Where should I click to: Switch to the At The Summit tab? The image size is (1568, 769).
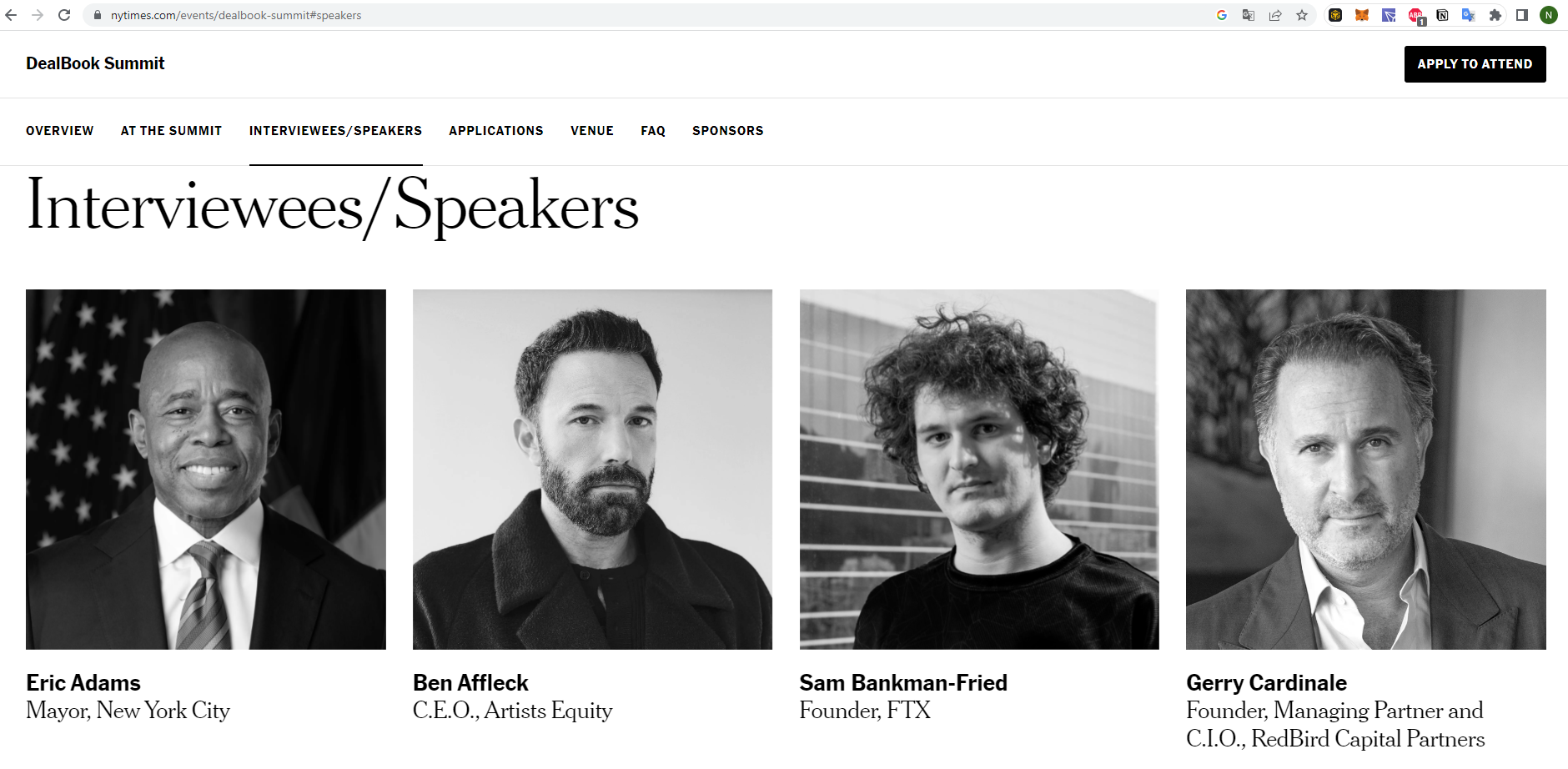pyautogui.click(x=171, y=131)
